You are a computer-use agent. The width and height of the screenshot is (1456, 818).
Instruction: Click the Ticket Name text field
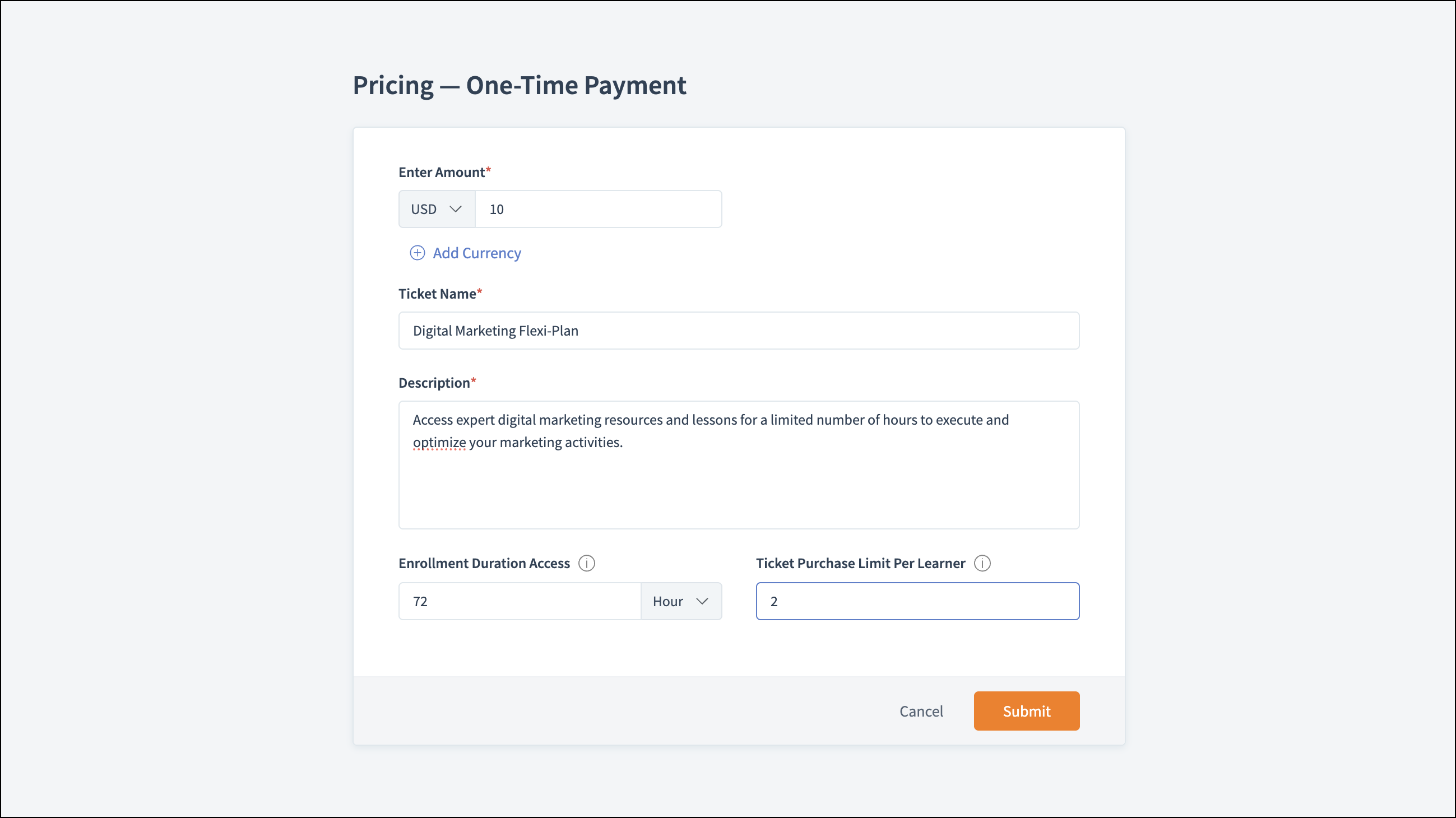pyautogui.click(x=739, y=331)
